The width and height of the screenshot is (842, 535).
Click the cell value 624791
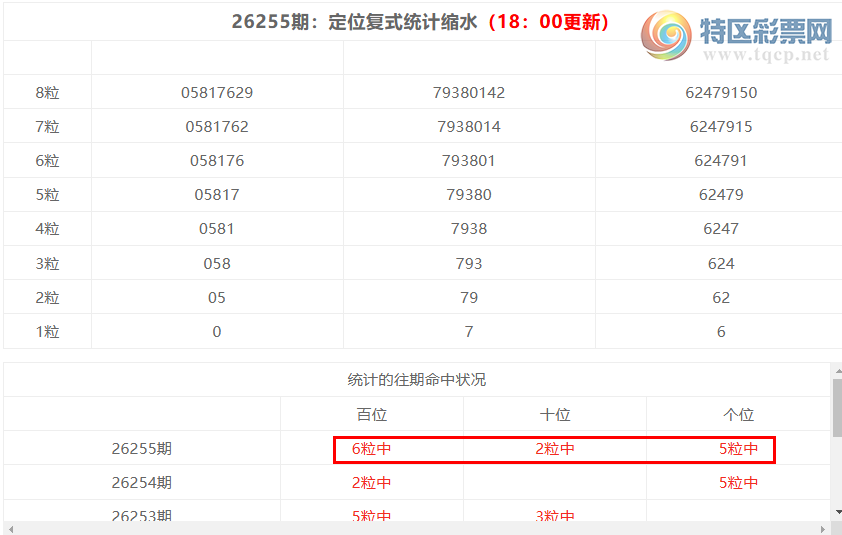coord(721,161)
